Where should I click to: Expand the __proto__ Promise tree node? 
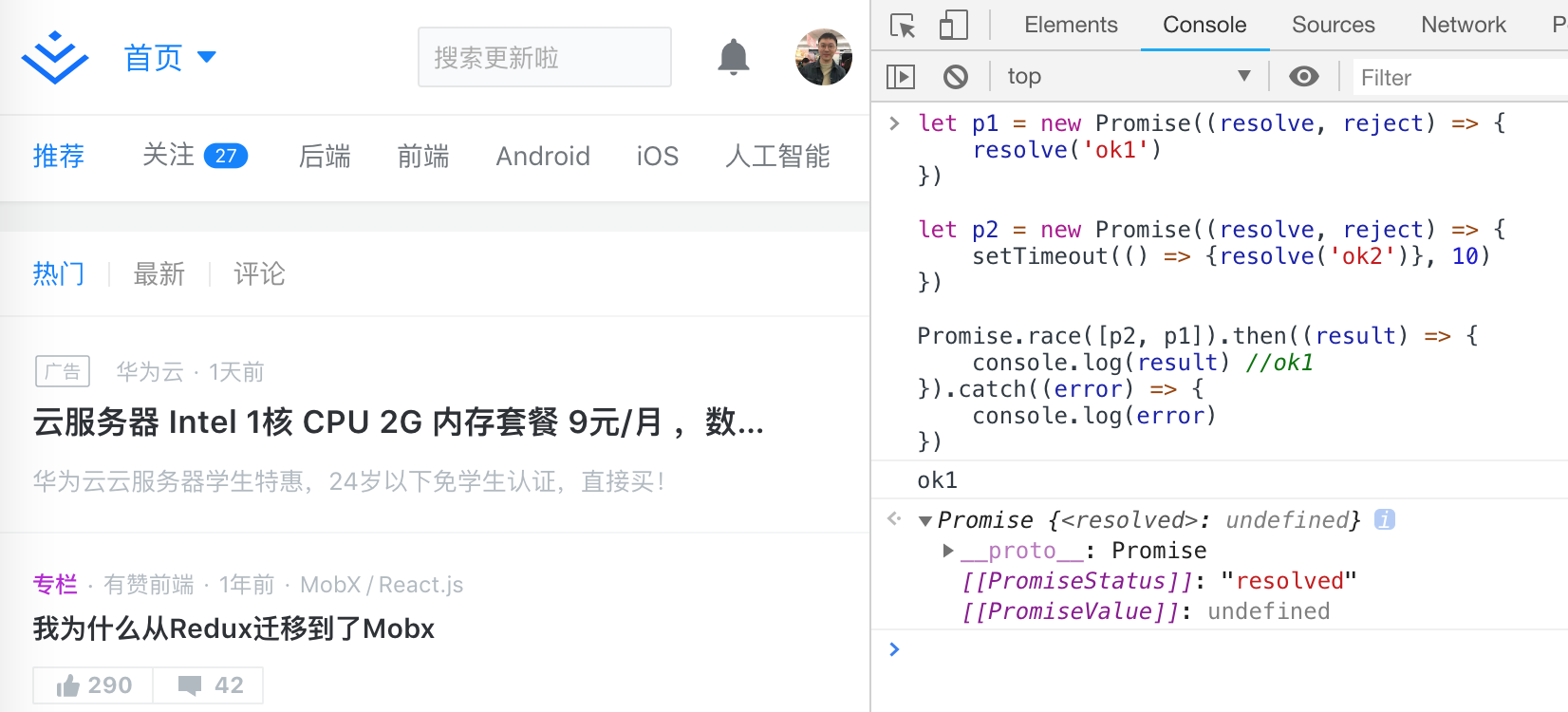[x=948, y=551]
